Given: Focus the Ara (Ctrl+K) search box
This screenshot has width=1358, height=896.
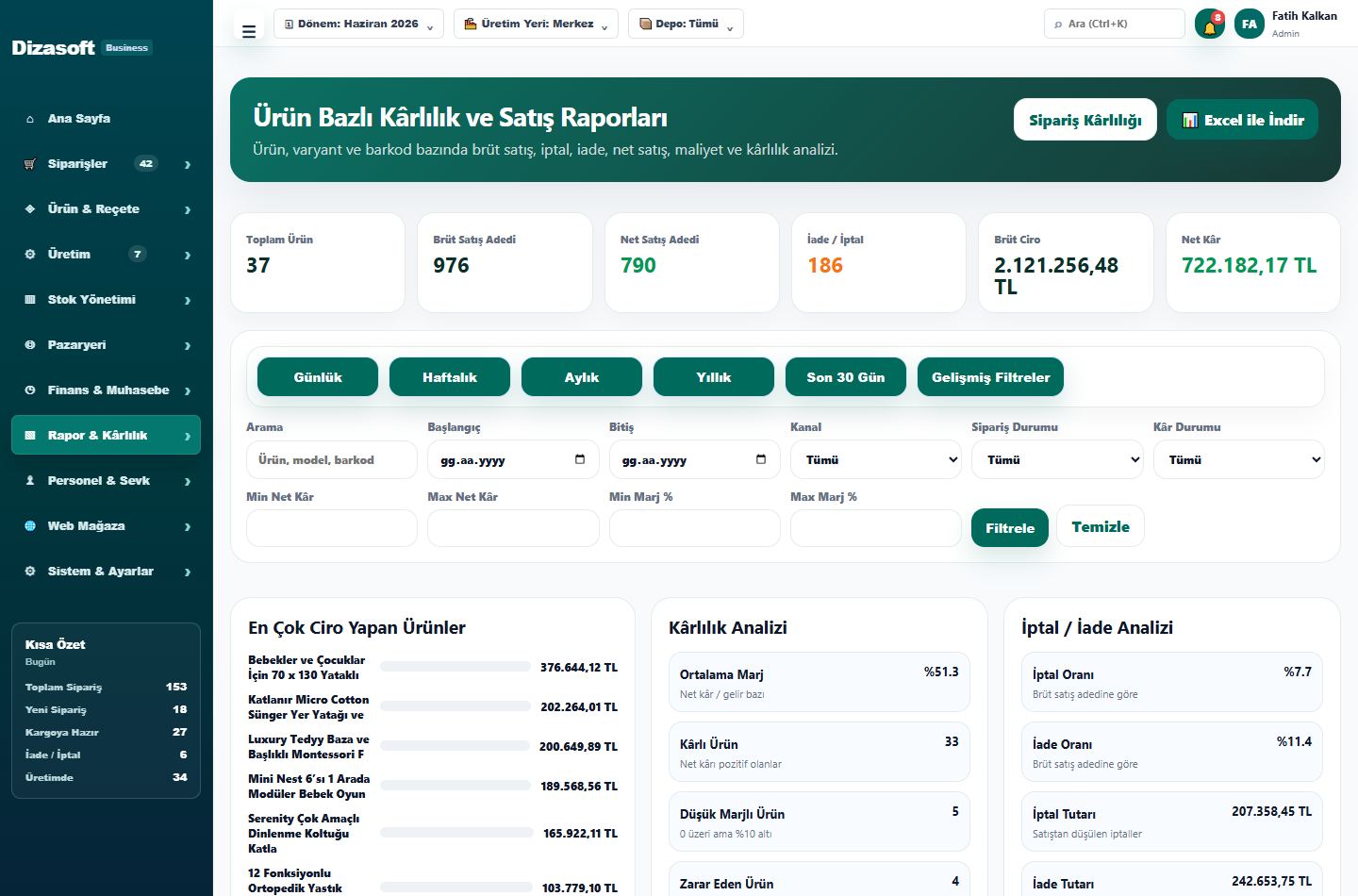Looking at the screenshot, I should point(1115,24).
